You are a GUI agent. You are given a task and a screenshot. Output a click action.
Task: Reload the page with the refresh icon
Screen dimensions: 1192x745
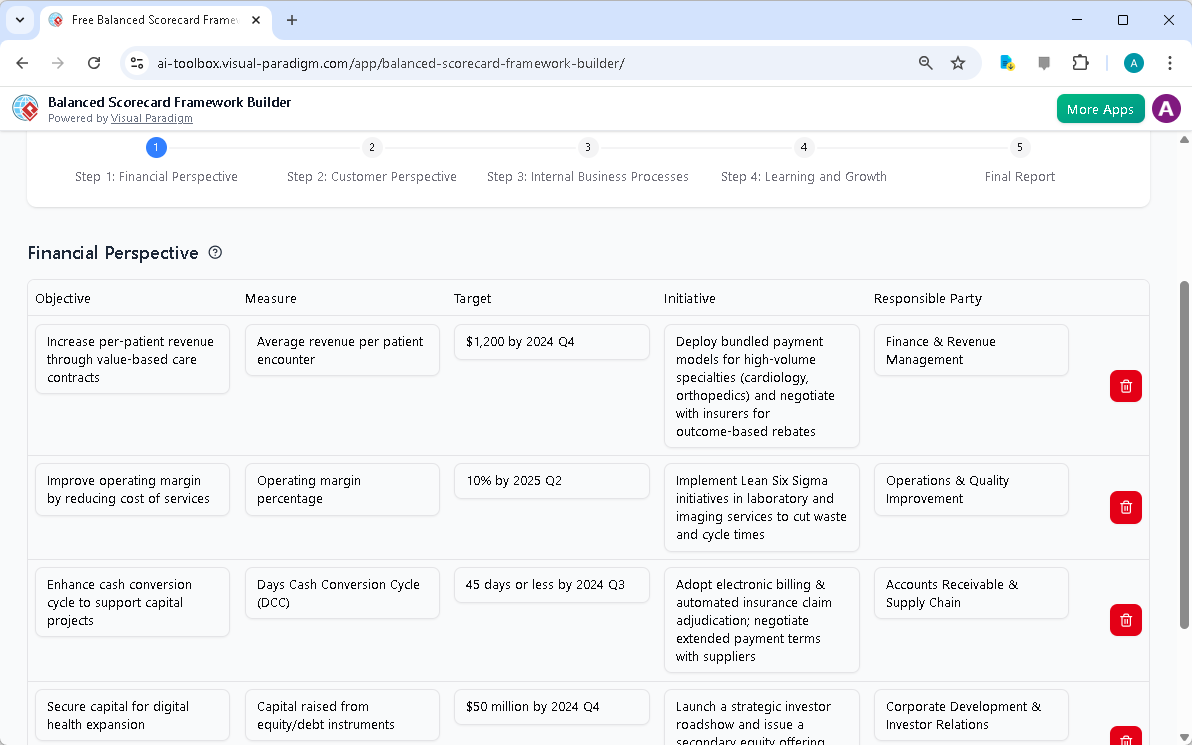click(x=94, y=62)
